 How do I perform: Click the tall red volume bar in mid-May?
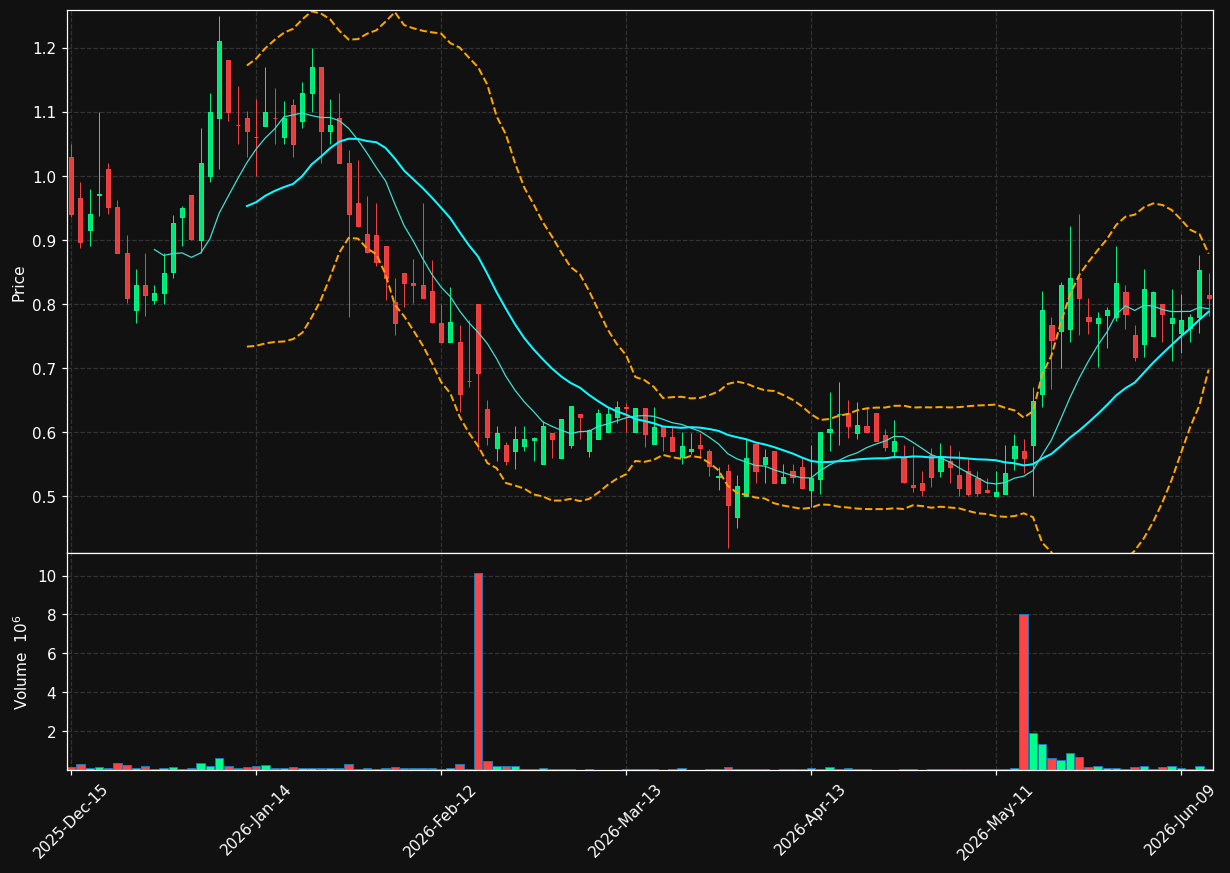coord(1023,692)
